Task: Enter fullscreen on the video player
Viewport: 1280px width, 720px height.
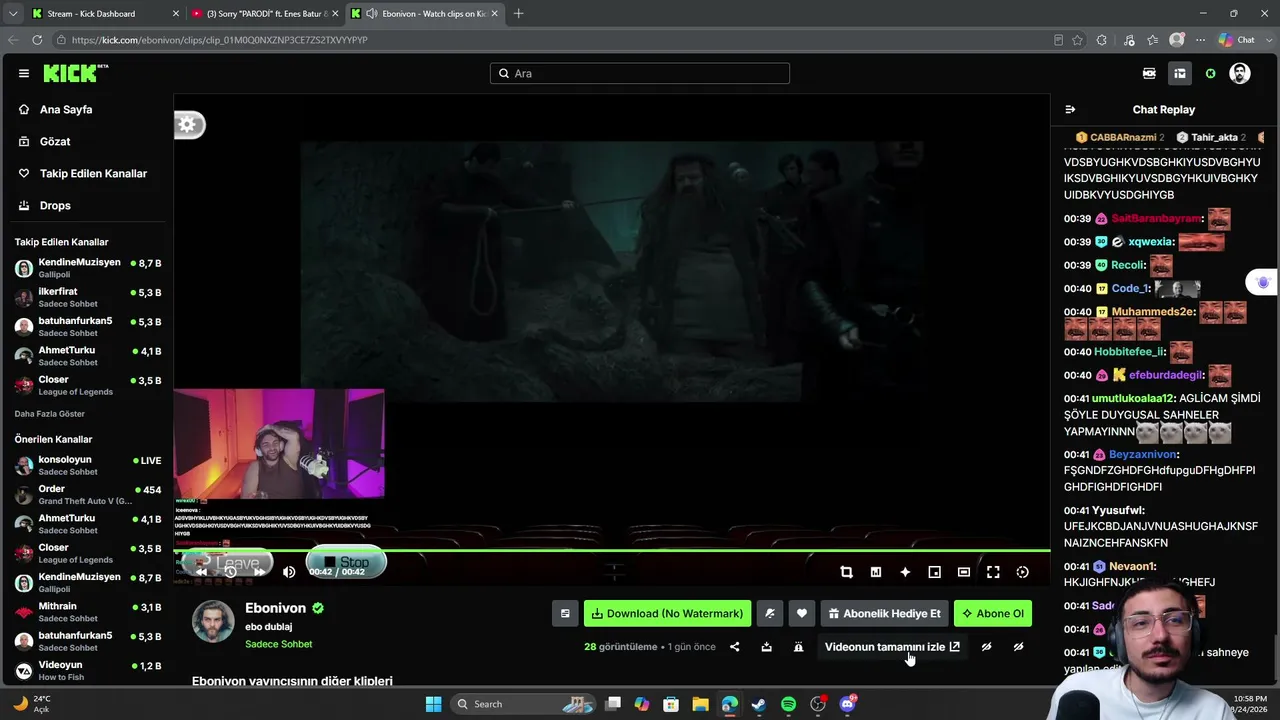Action: tap(993, 572)
